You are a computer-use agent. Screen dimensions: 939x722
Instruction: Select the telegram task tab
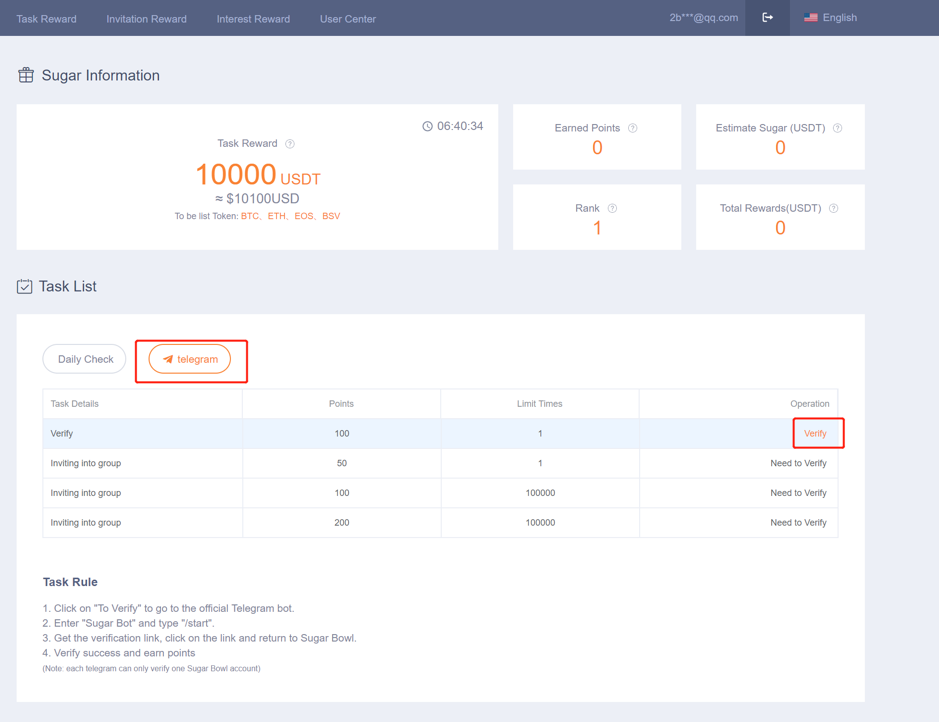coord(190,359)
